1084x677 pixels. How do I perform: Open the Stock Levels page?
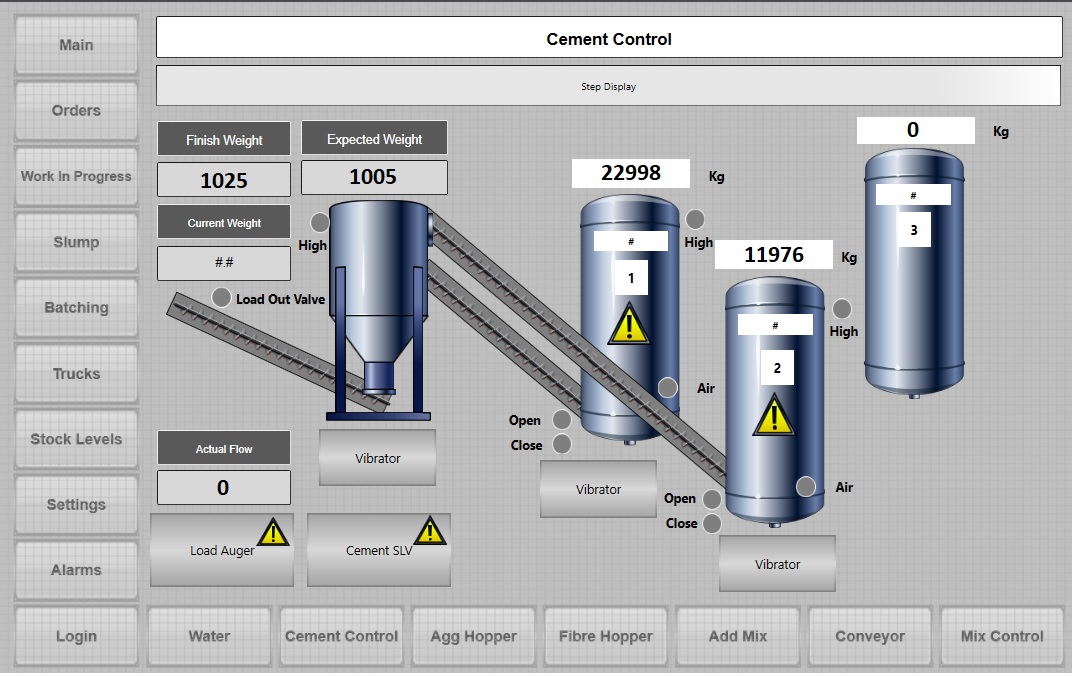[x=76, y=440]
